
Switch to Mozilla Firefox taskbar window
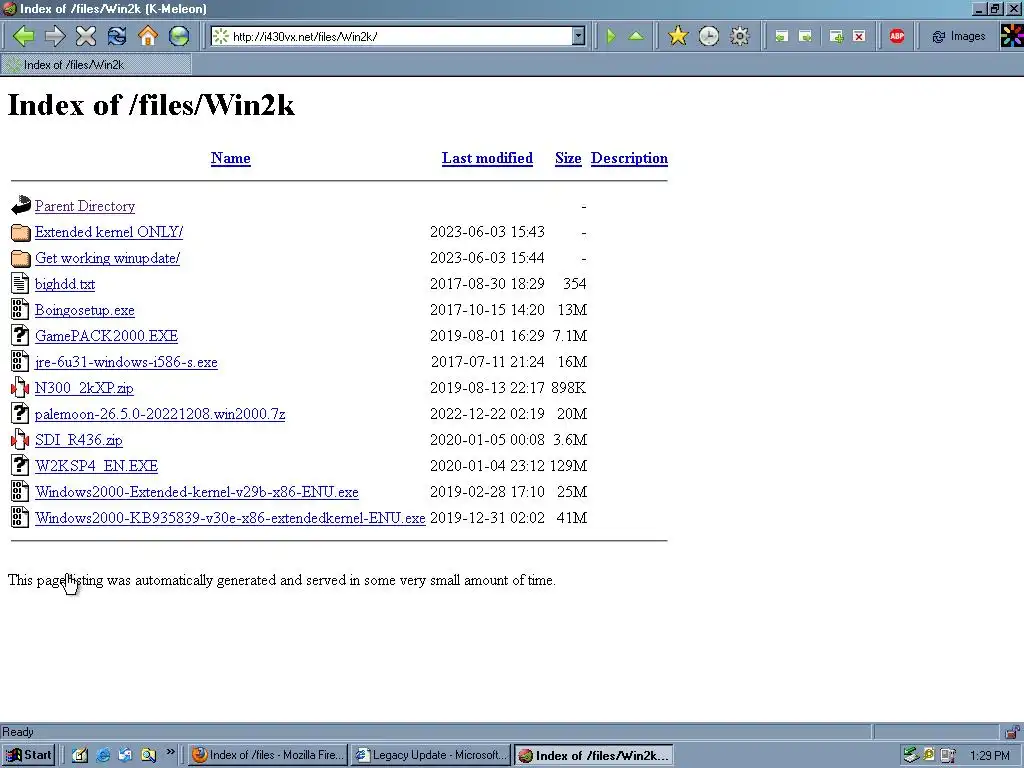(268, 755)
